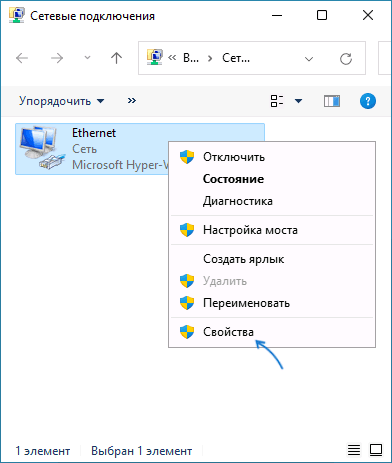Click the Back navigation arrow

click(x=22, y=58)
